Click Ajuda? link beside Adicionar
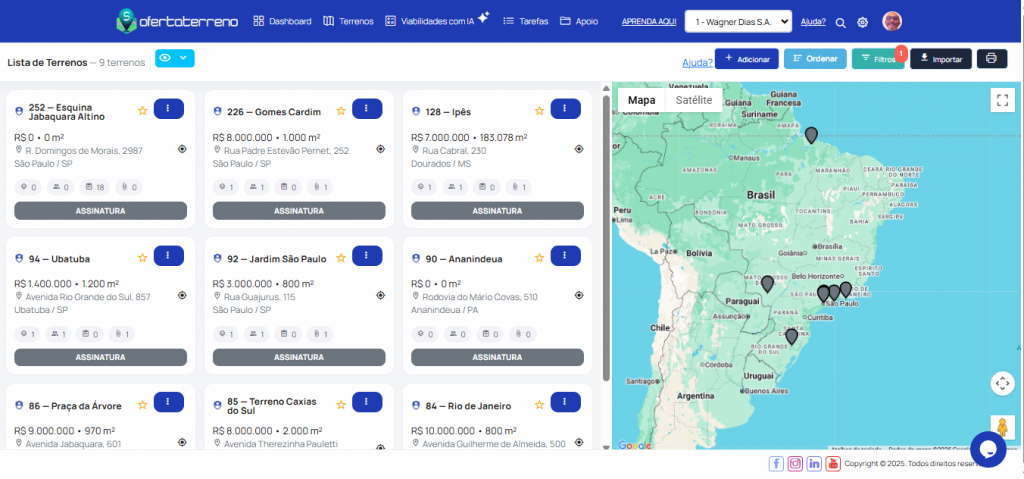The image size is (1024, 479). [697, 63]
